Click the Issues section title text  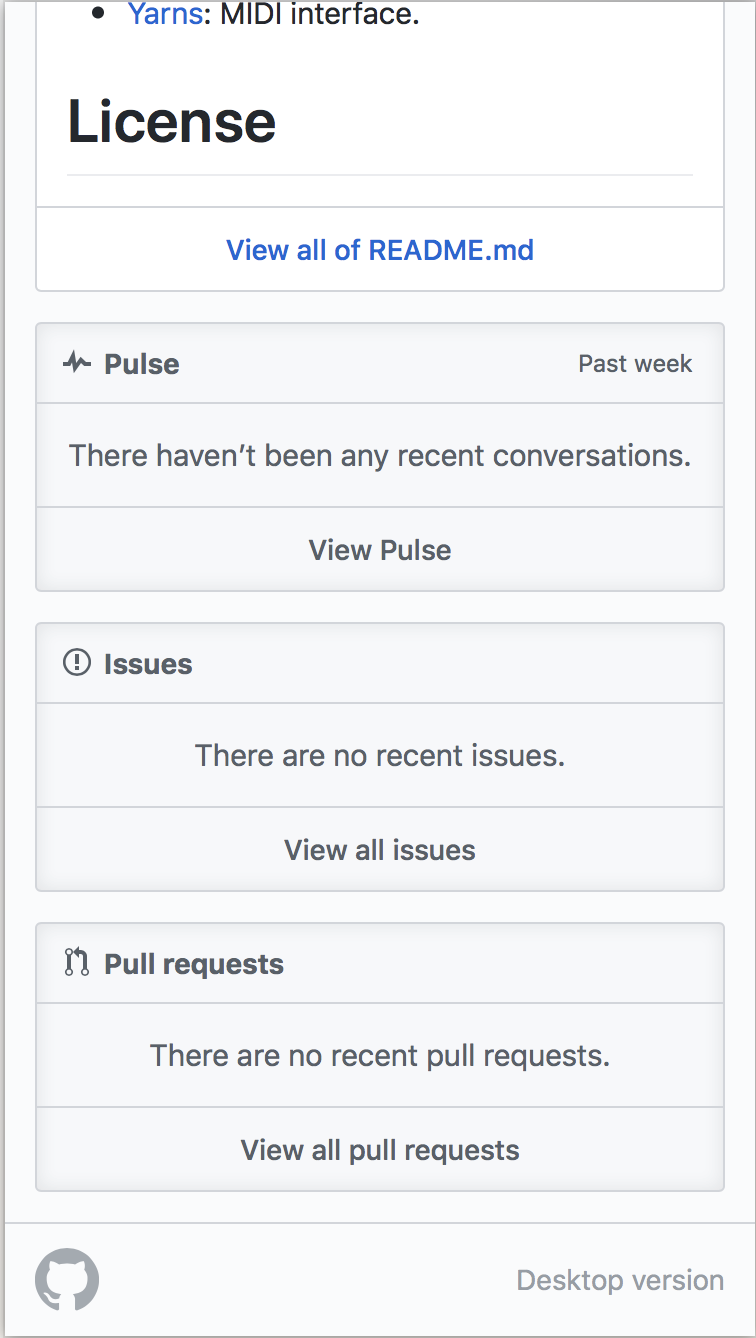(x=148, y=664)
